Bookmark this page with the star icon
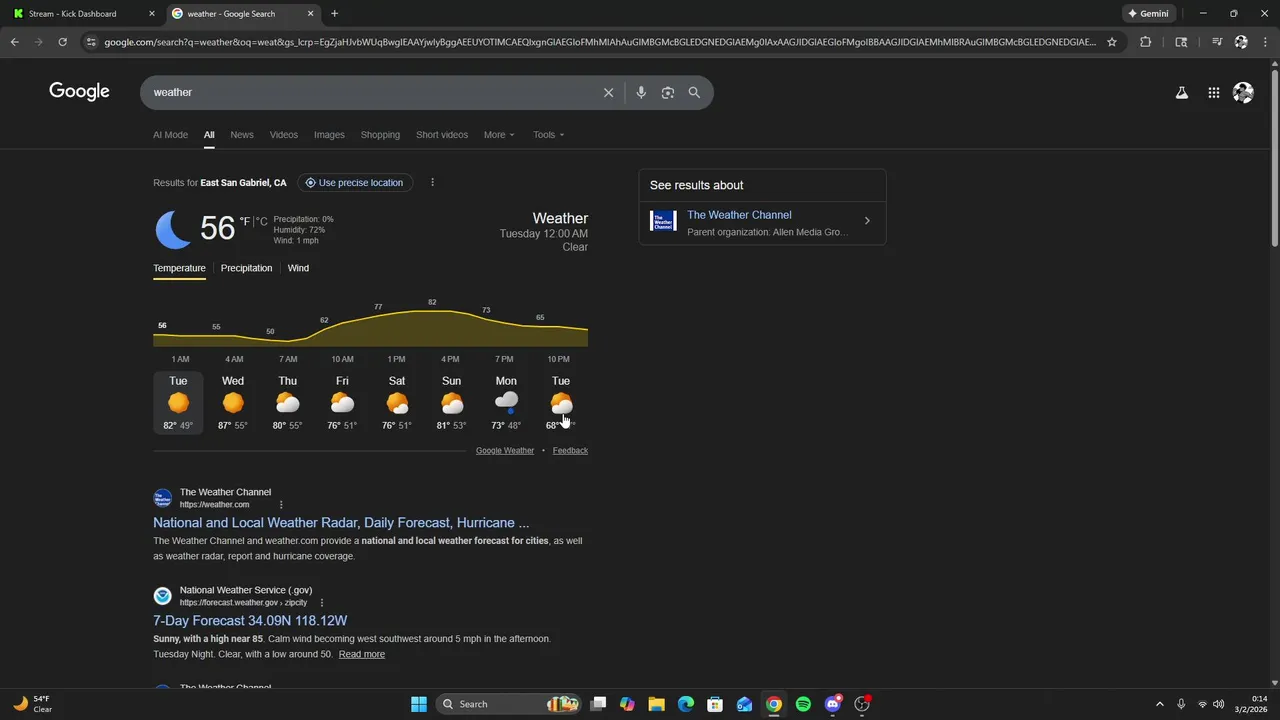The height and width of the screenshot is (720, 1280). (x=1111, y=42)
